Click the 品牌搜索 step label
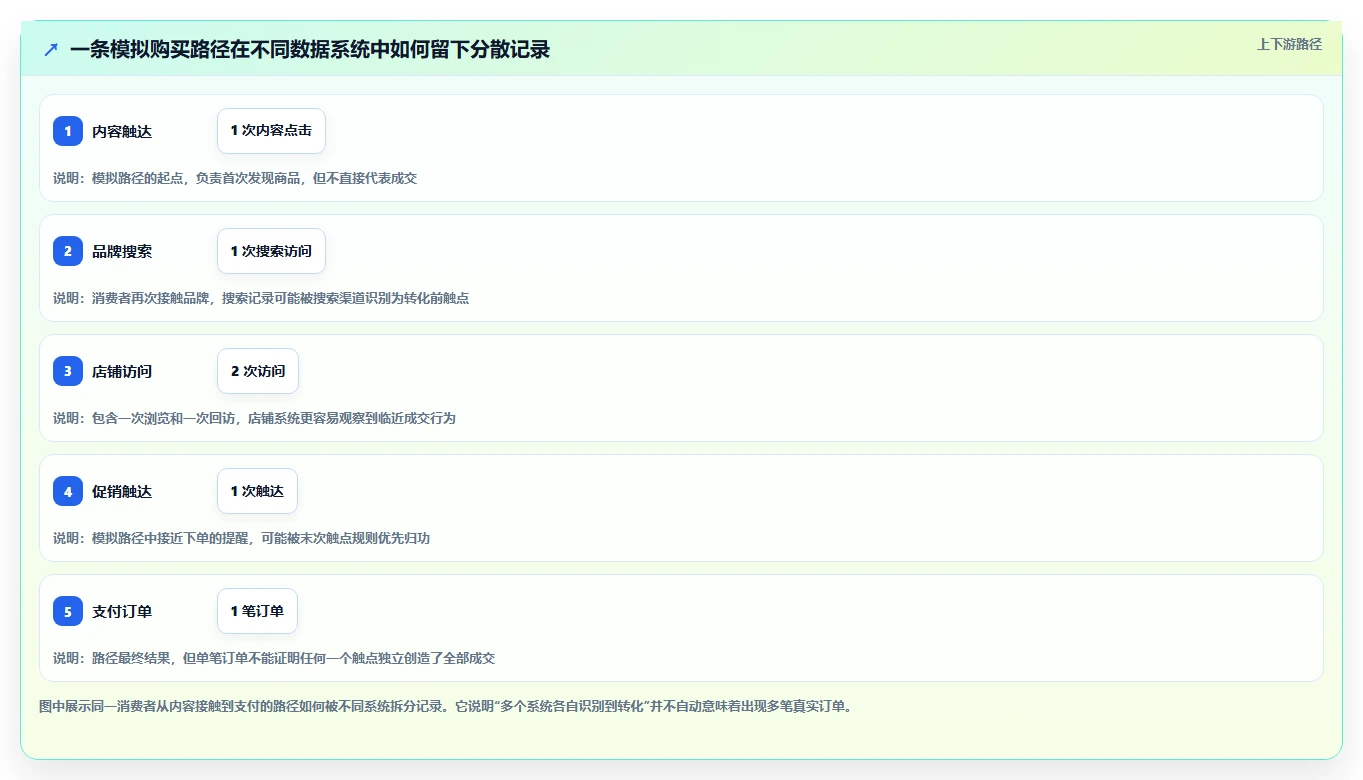 click(x=122, y=251)
